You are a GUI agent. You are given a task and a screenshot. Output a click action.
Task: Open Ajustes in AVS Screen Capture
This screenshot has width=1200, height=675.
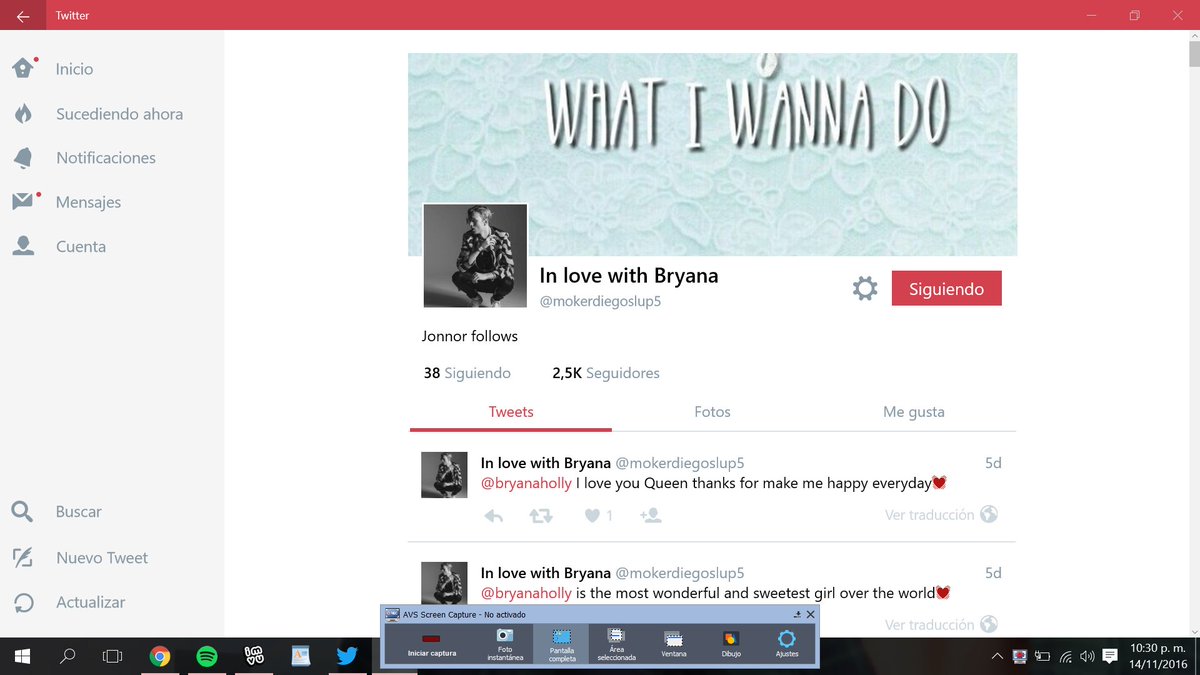tap(787, 645)
